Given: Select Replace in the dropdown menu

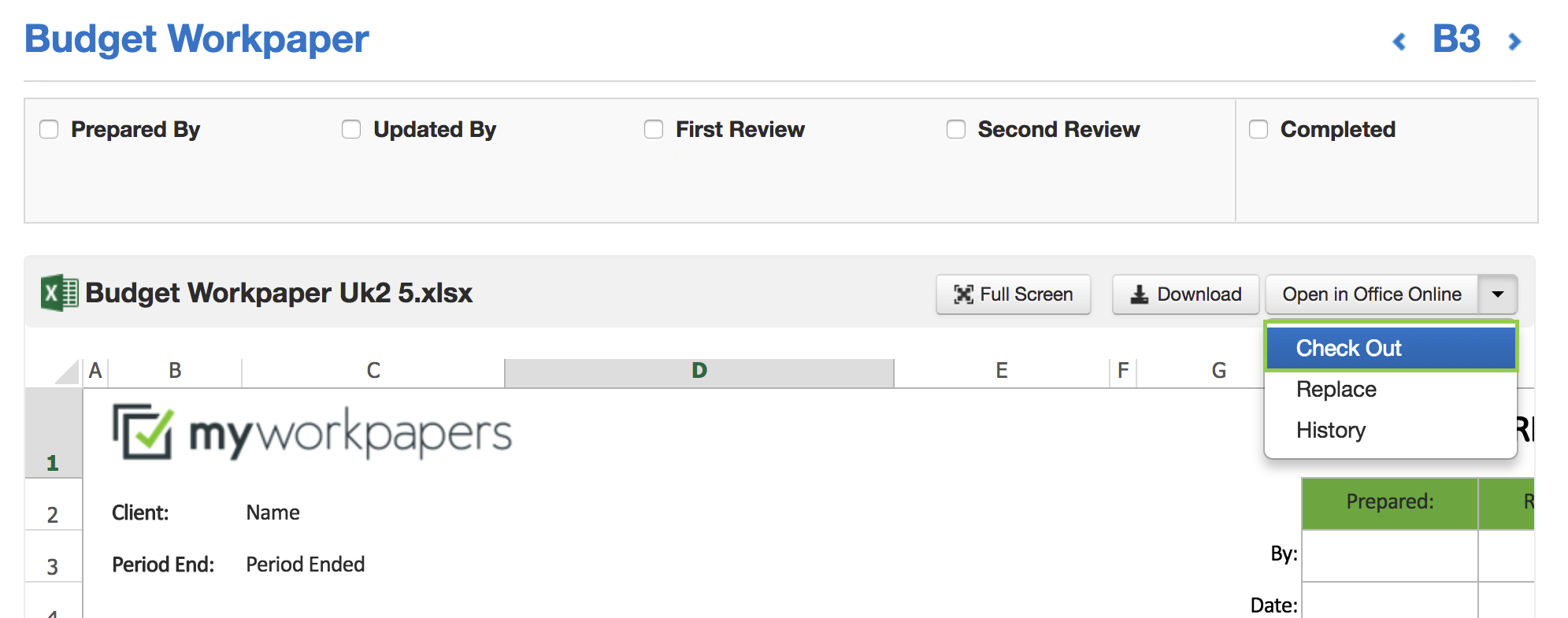Looking at the screenshot, I should point(1336,389).
